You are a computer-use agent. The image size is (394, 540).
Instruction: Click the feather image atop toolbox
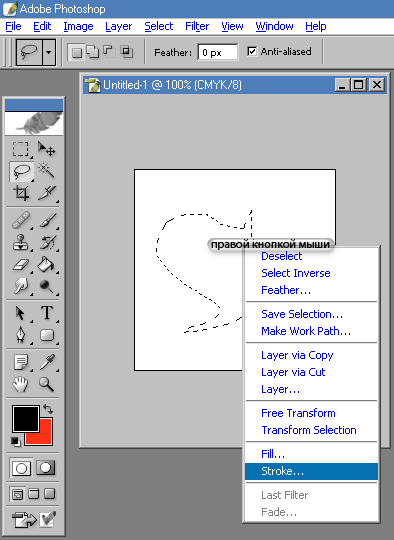(34, 123)
